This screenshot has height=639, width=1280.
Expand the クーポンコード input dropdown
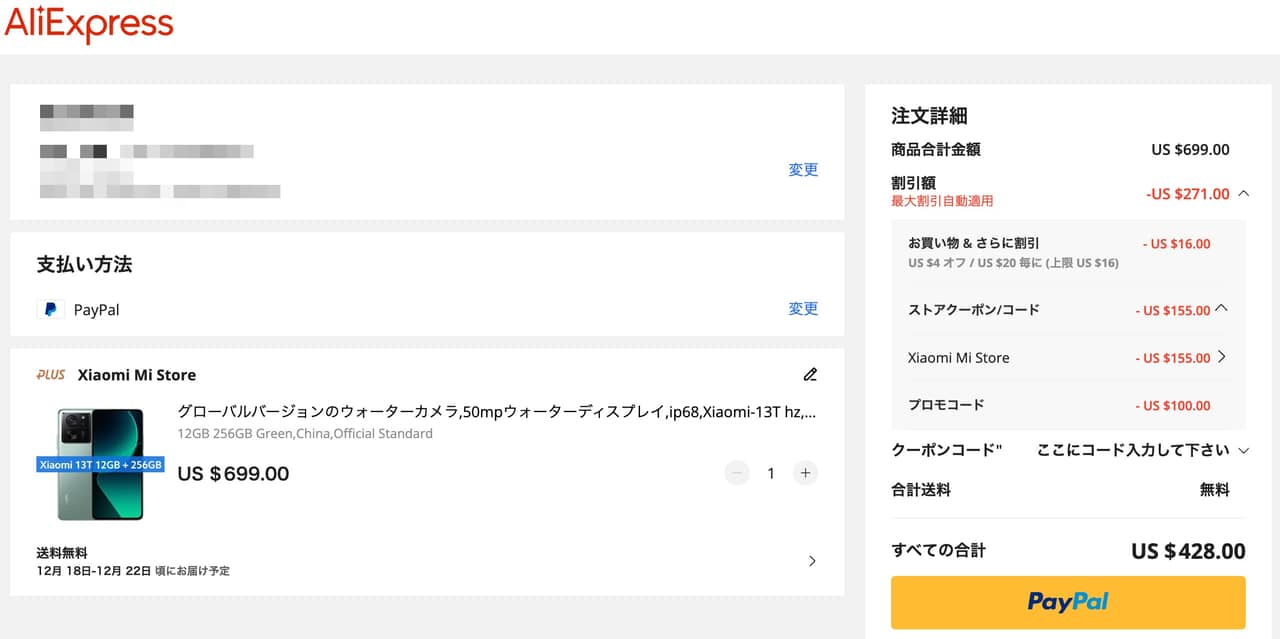[x=1243, y=450]
